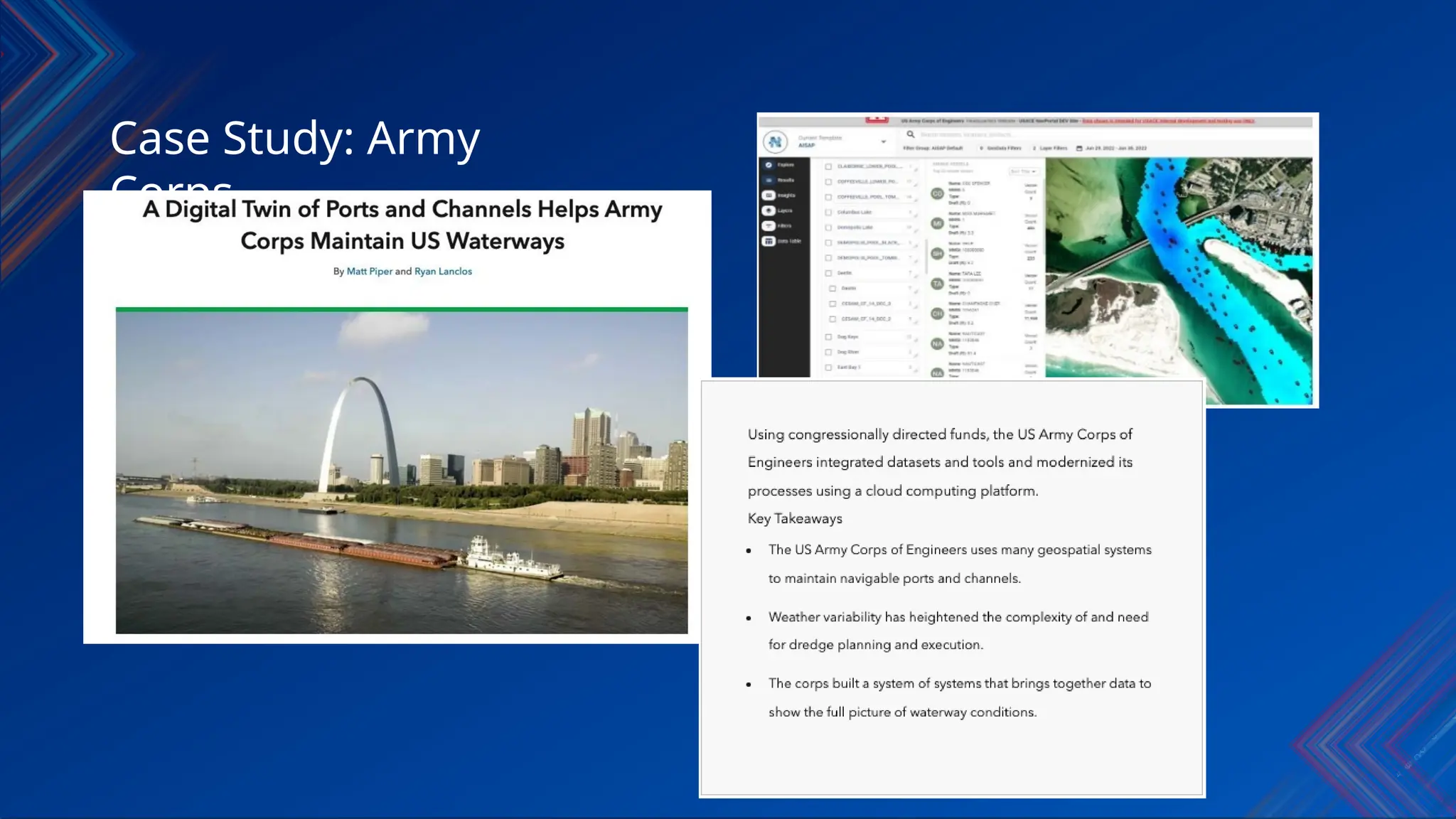
Task: Click the calendar icon beside the date range
Action: (x=1079, y=148)
